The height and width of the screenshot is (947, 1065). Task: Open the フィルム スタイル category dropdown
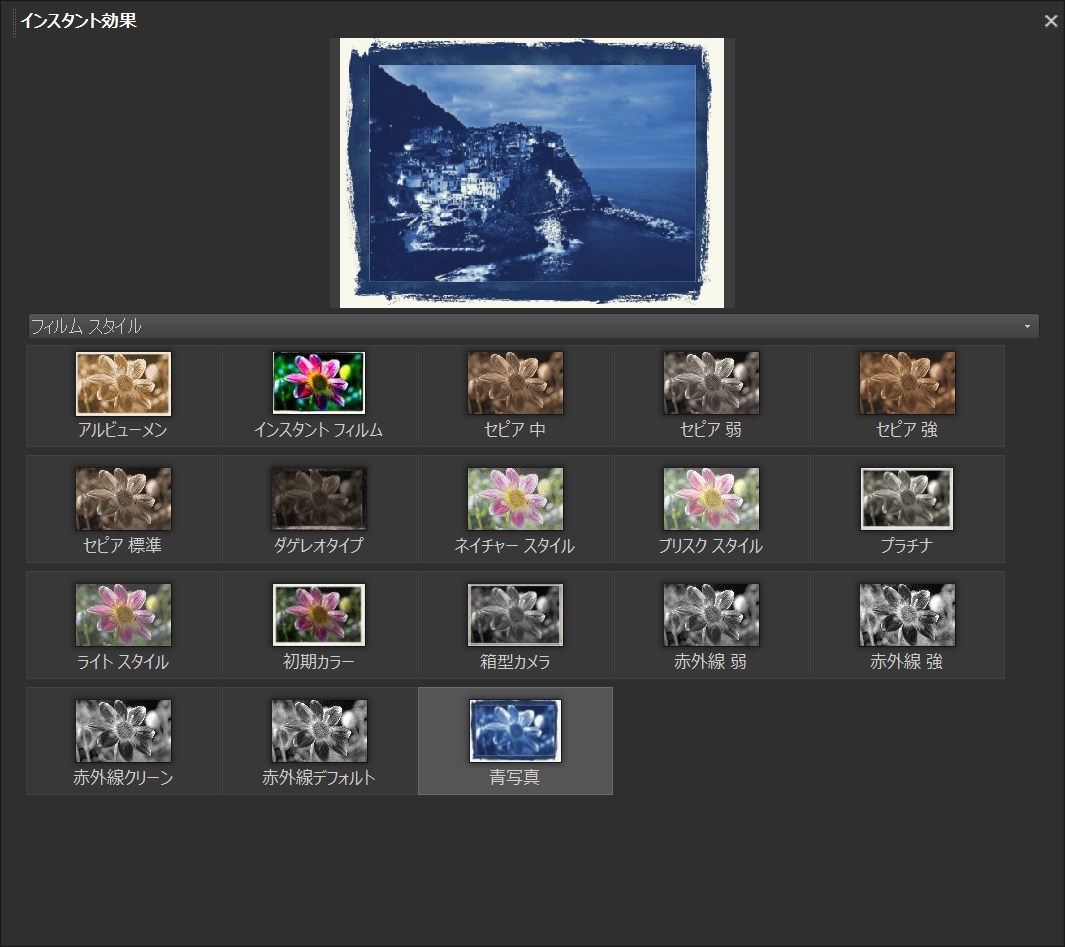click(x=533, y=326)
